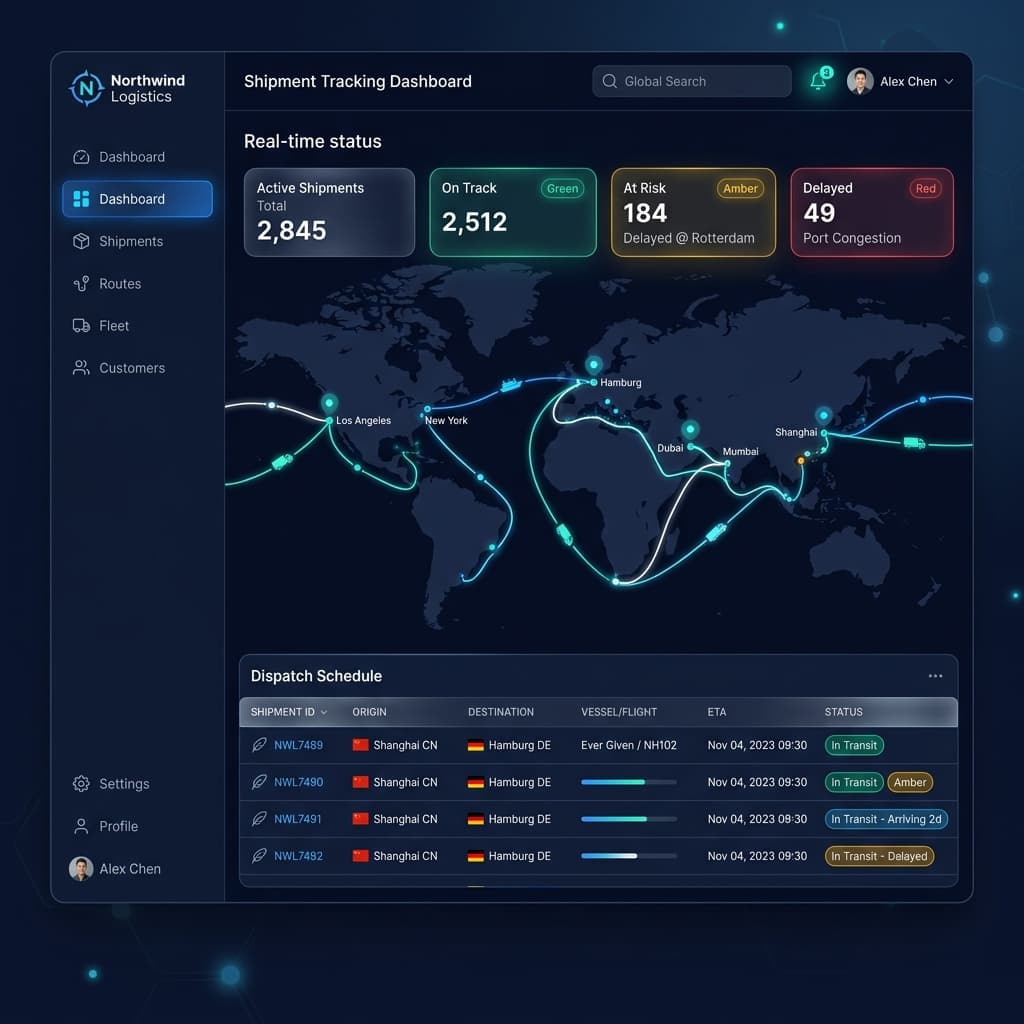Click Alex Chen avatar in header
This screenshot has height=1024, width=1024.
[860, 81]
